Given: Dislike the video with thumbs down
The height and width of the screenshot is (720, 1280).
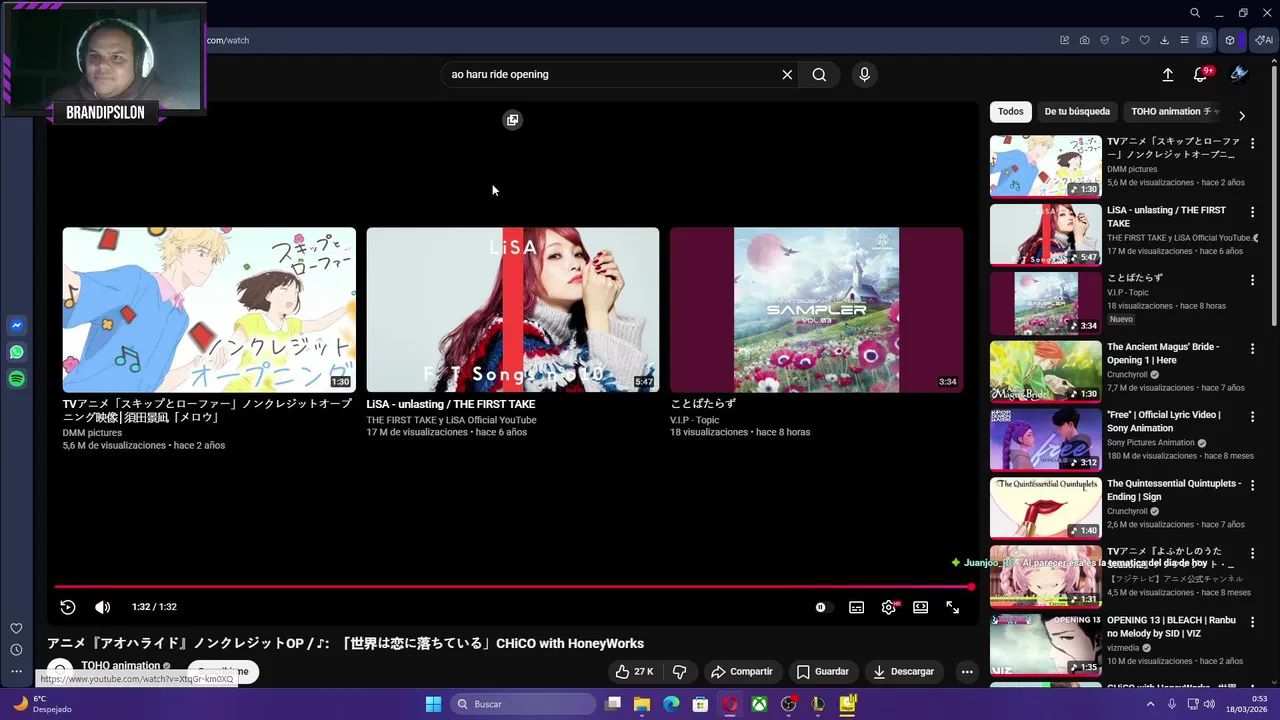Looking at the screenshot, I should (679, 672).
